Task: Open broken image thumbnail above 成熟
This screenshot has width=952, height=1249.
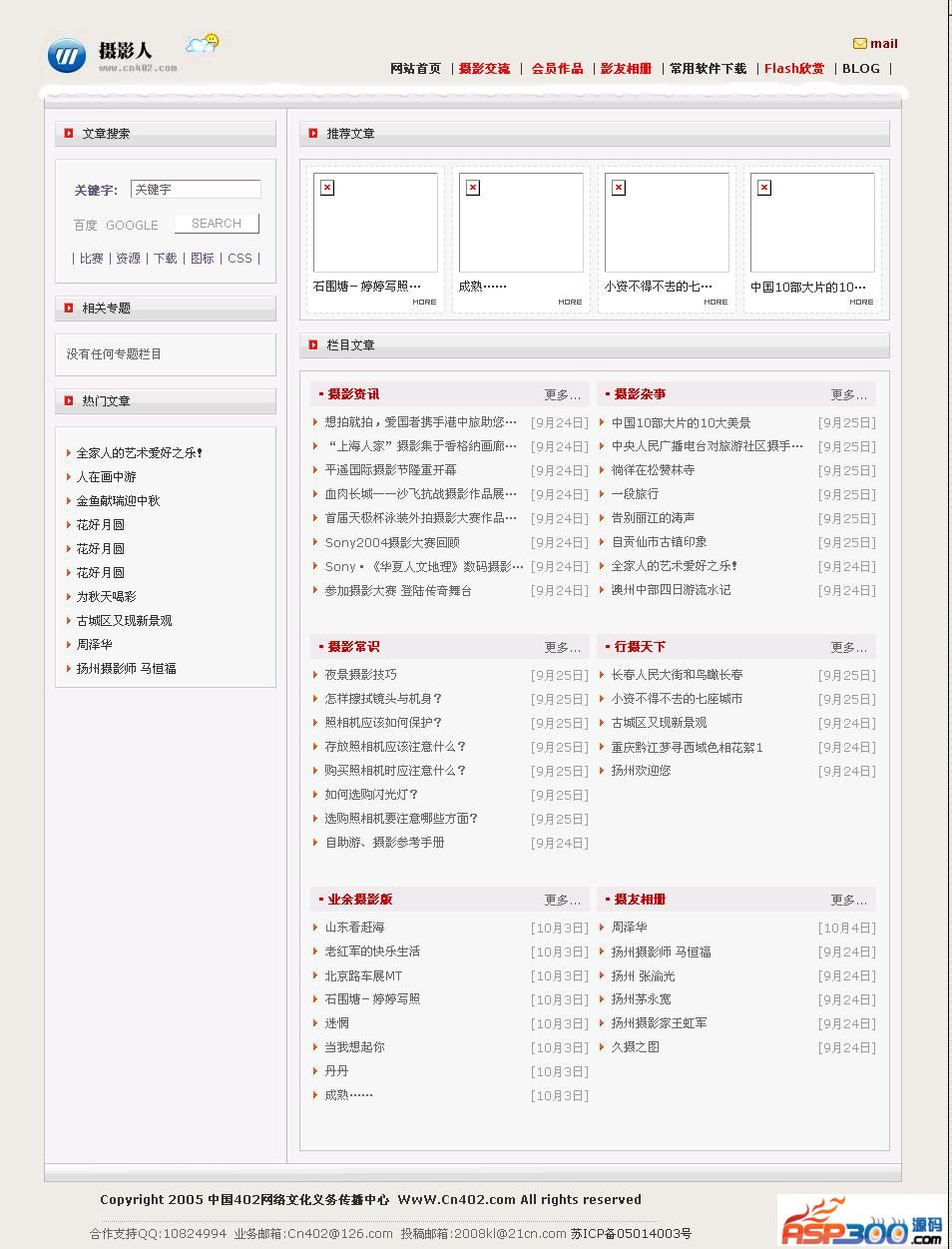Action: 521,223
